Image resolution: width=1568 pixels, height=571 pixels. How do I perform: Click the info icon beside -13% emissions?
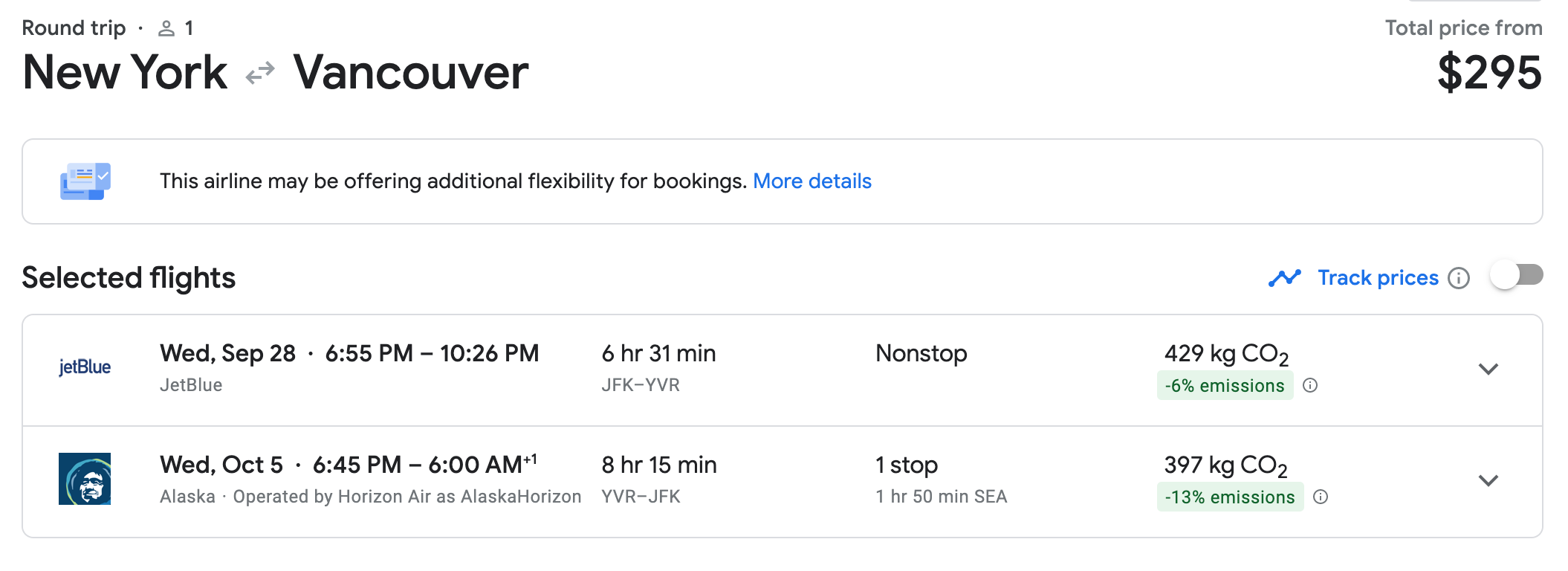point(1321,497)
